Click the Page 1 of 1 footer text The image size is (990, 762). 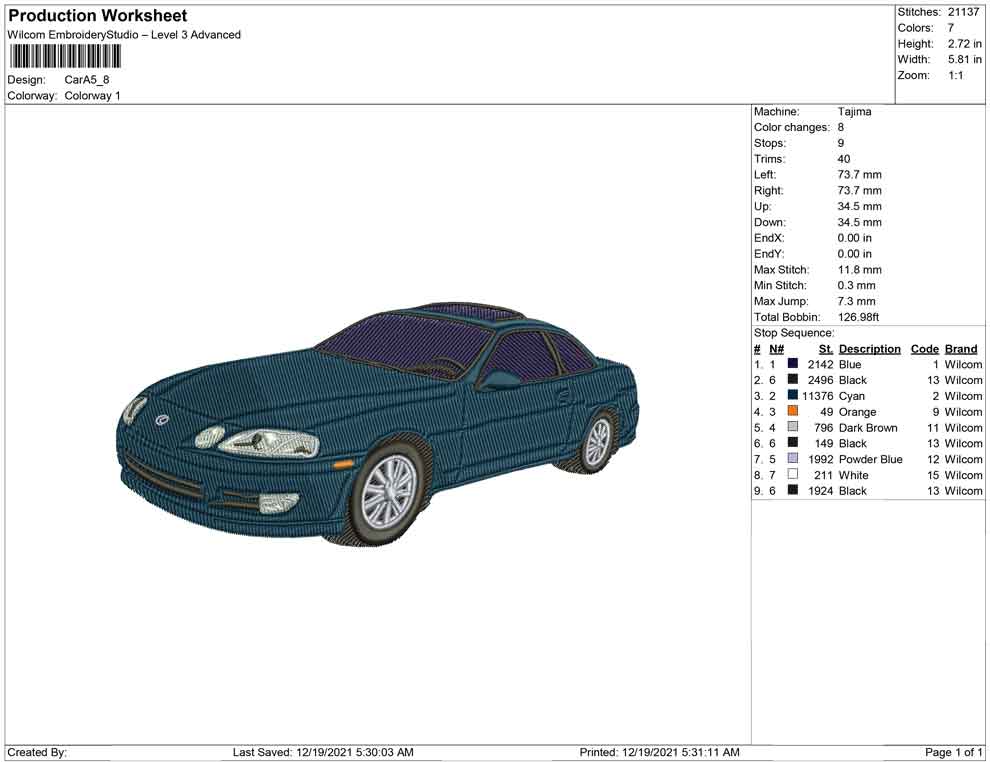[954, 752]
